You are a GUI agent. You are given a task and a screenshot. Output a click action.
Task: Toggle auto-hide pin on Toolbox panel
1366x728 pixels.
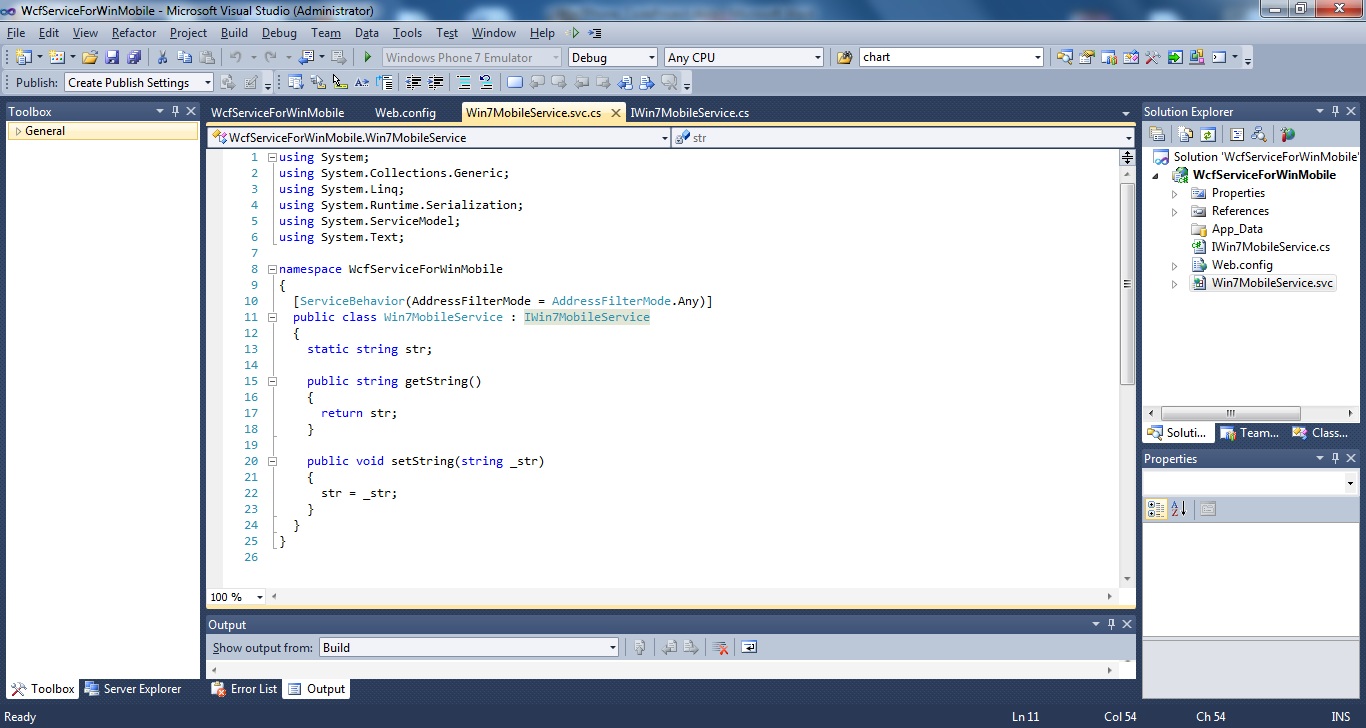pyautogui.click(x=175, y=111)
